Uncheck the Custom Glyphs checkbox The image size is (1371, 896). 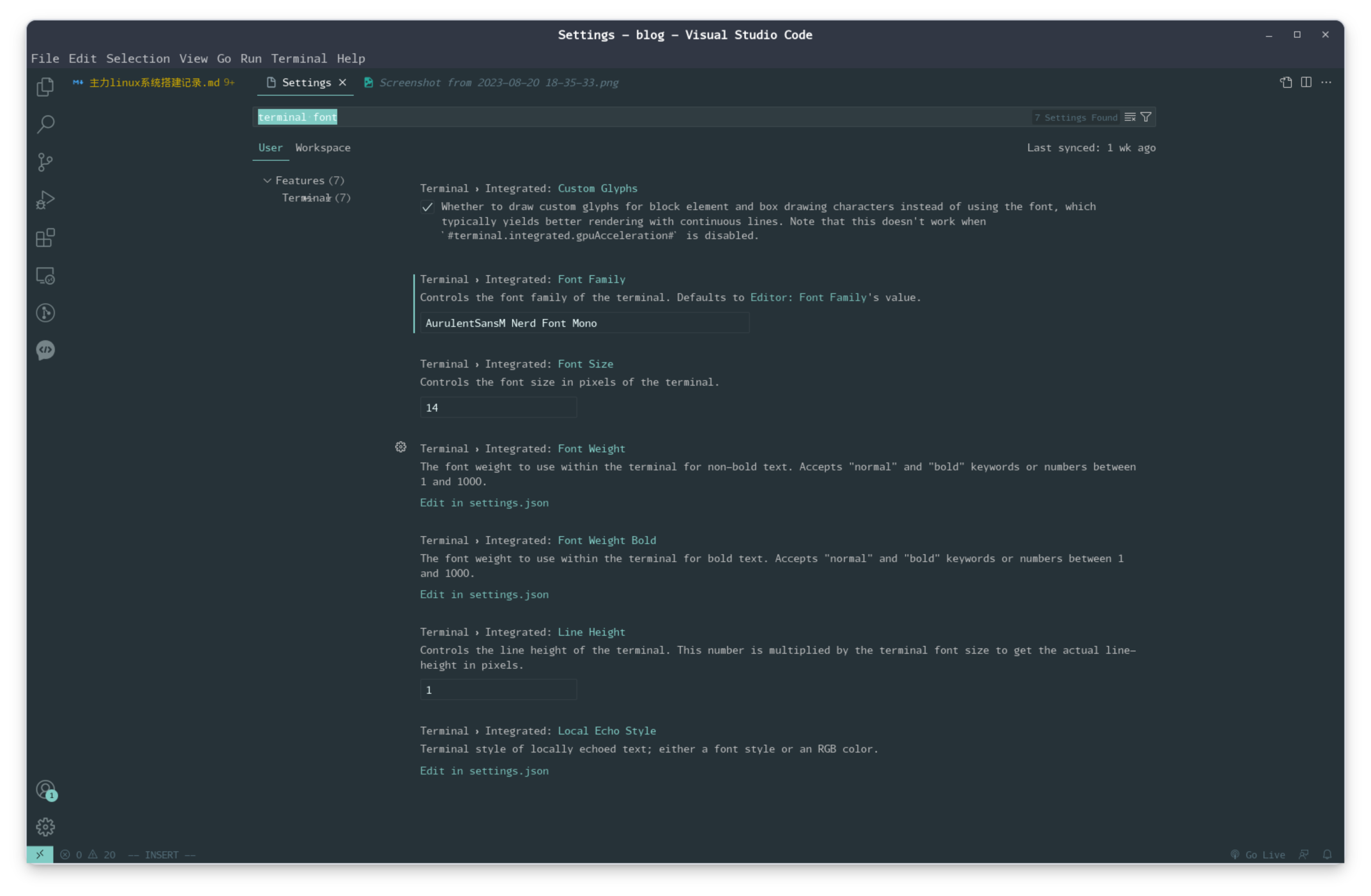tap(427, 207)
